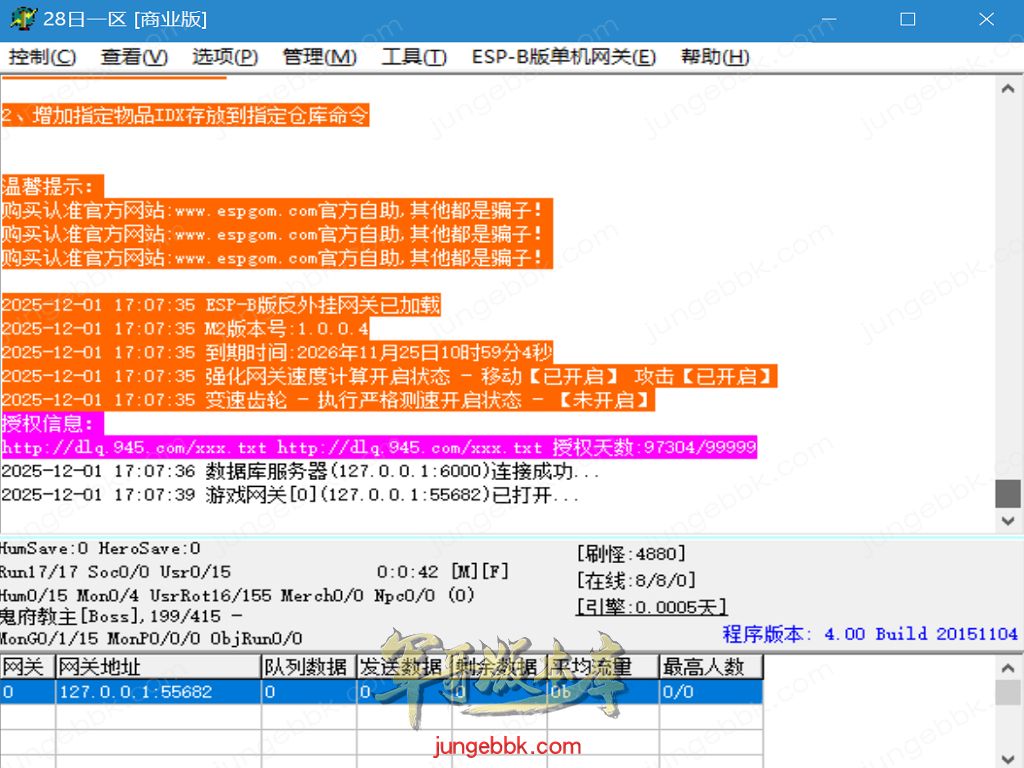Viewport: 1024px width, 768px height.
Task: Click the 引擎:0.0005天 status label
Action: pos(651,607)
